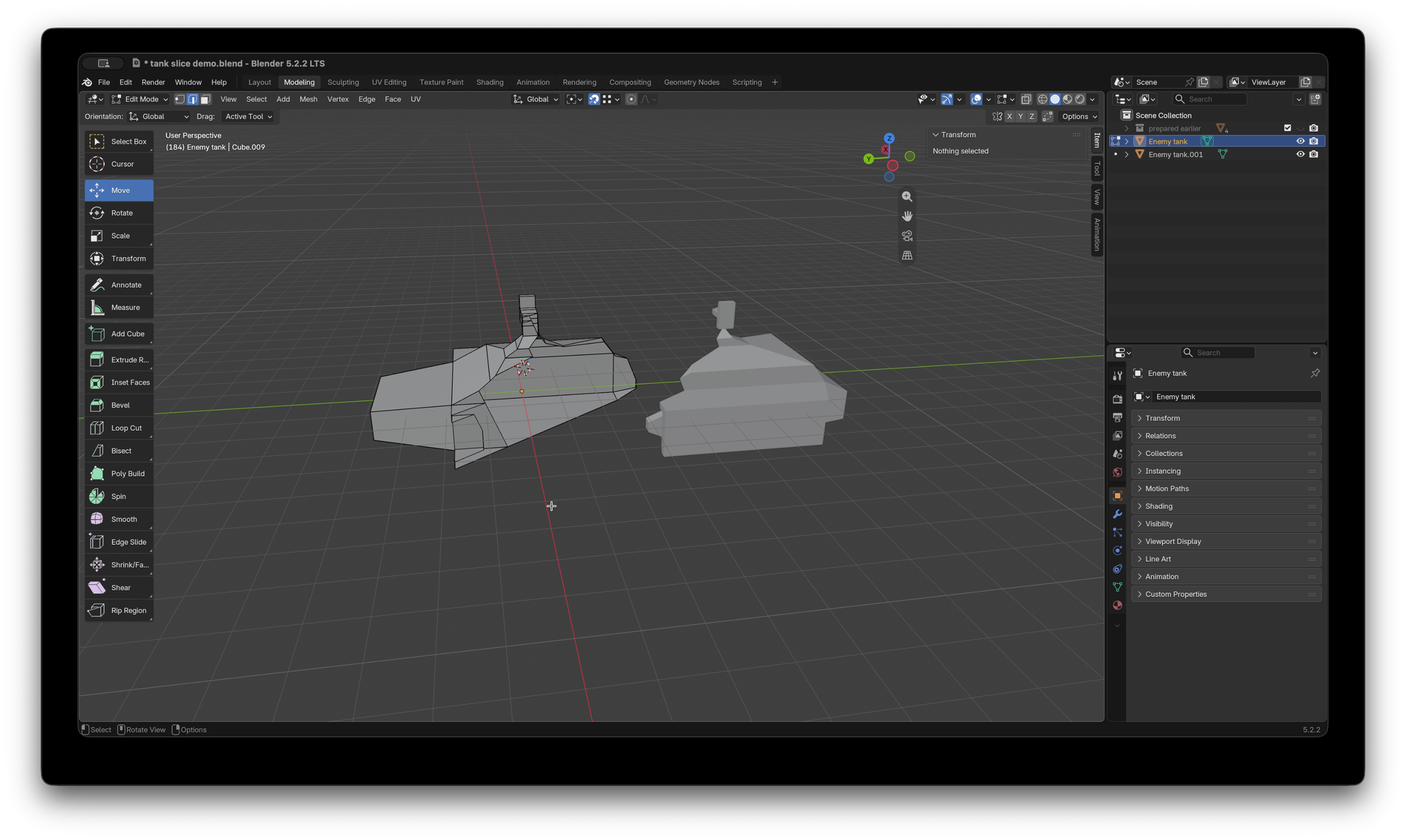Image resolution: width=1406 pixels, height=840 pixels.
Task: Click the Add Cube button
Action: 119,334
